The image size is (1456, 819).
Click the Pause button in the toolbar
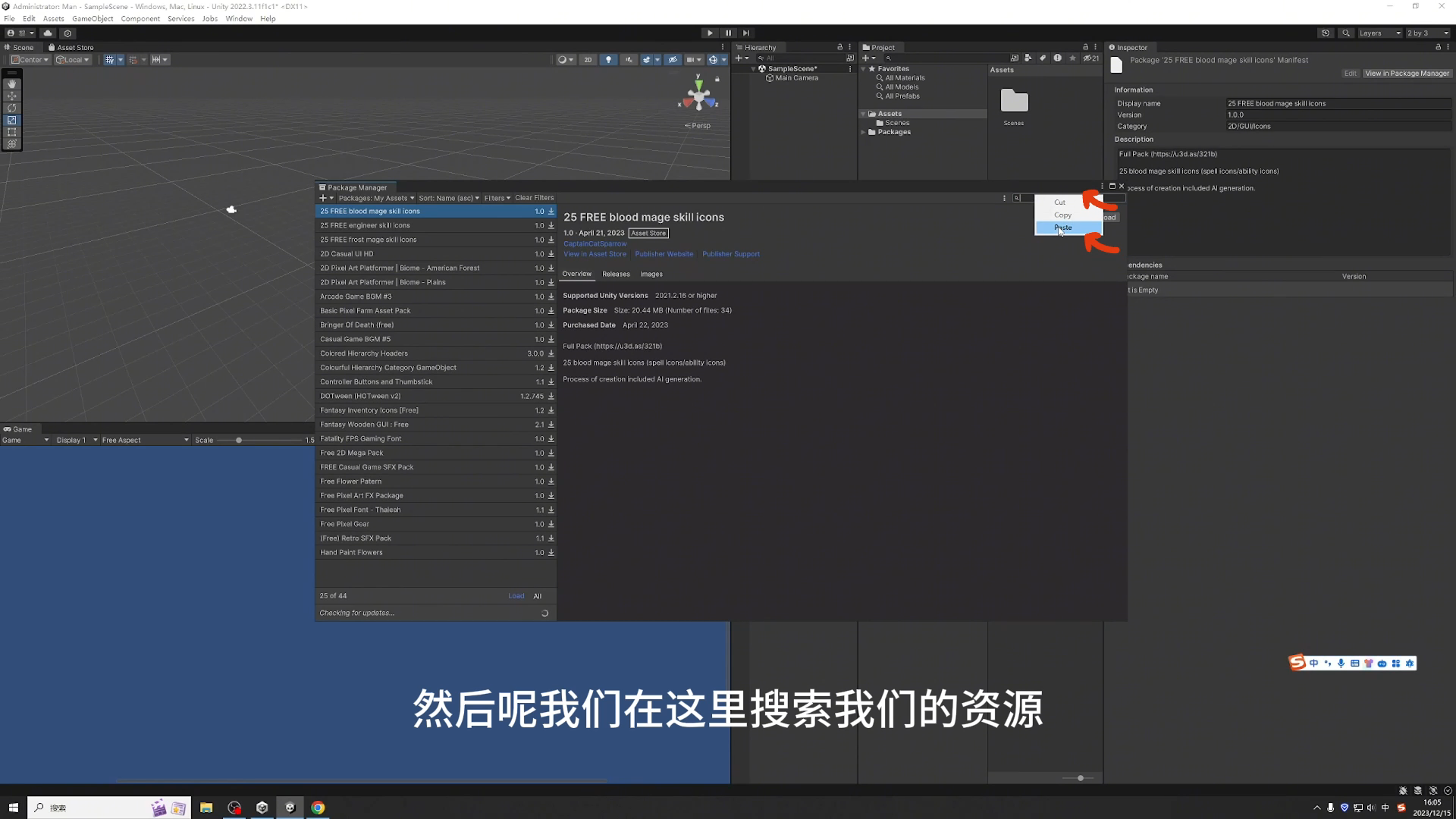click(x=728, y=33)
